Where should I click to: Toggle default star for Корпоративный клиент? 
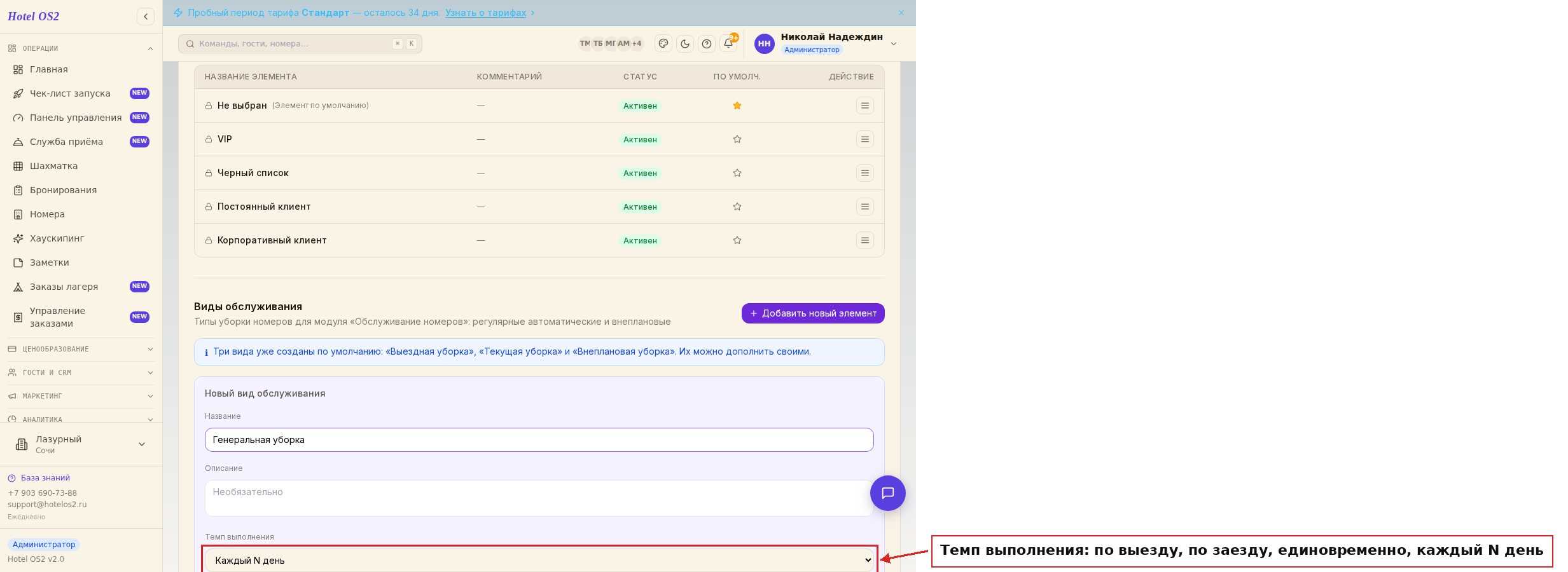[737, 240]
